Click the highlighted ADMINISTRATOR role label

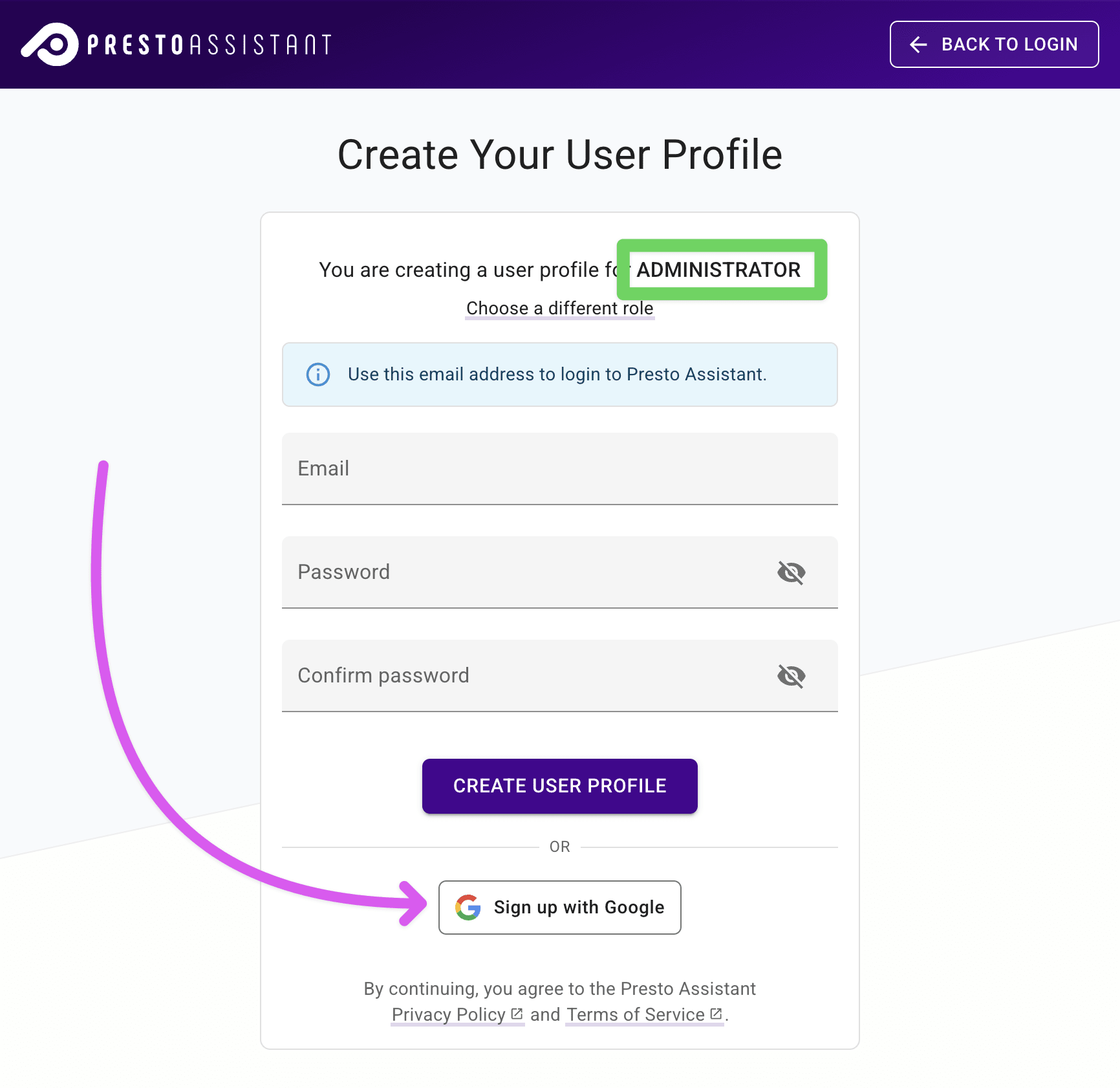(719, 270)
